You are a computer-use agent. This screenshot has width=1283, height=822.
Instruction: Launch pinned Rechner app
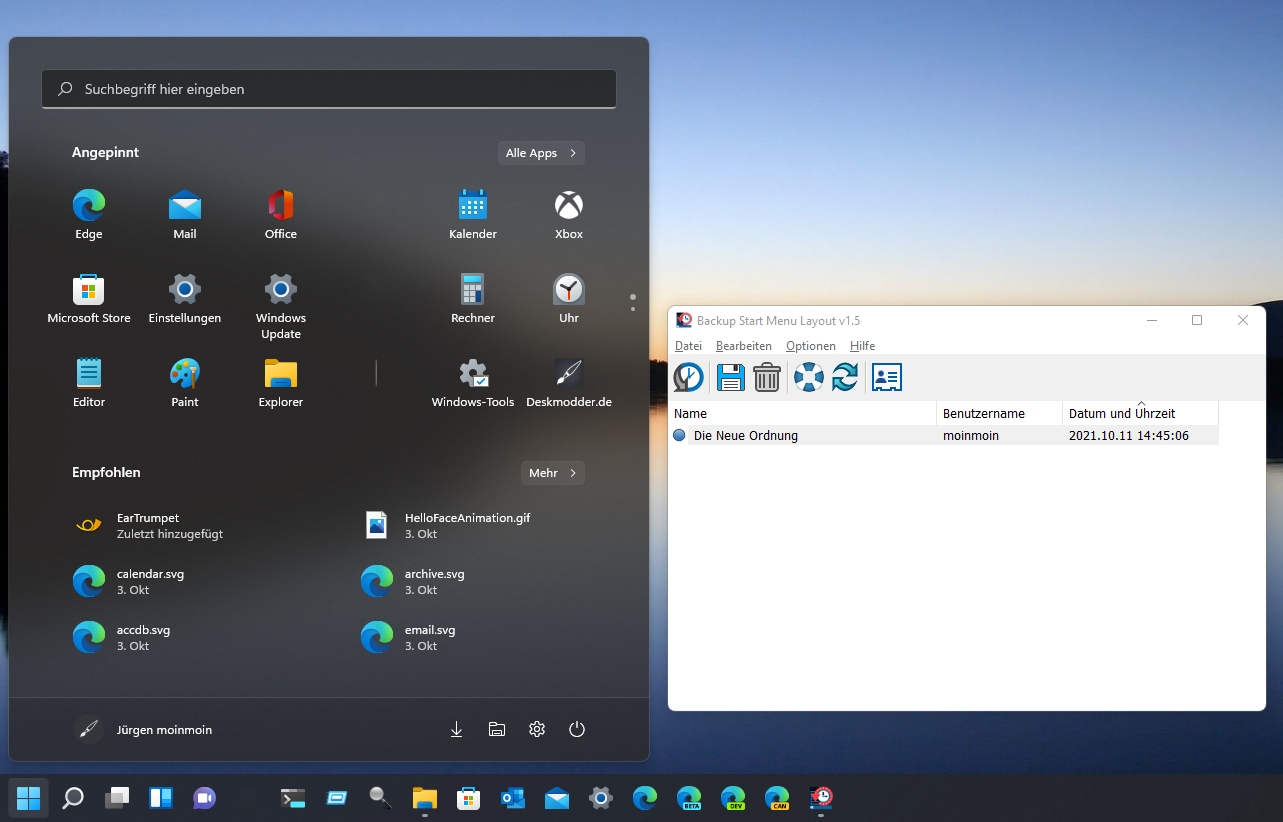(x=473, y=299)
